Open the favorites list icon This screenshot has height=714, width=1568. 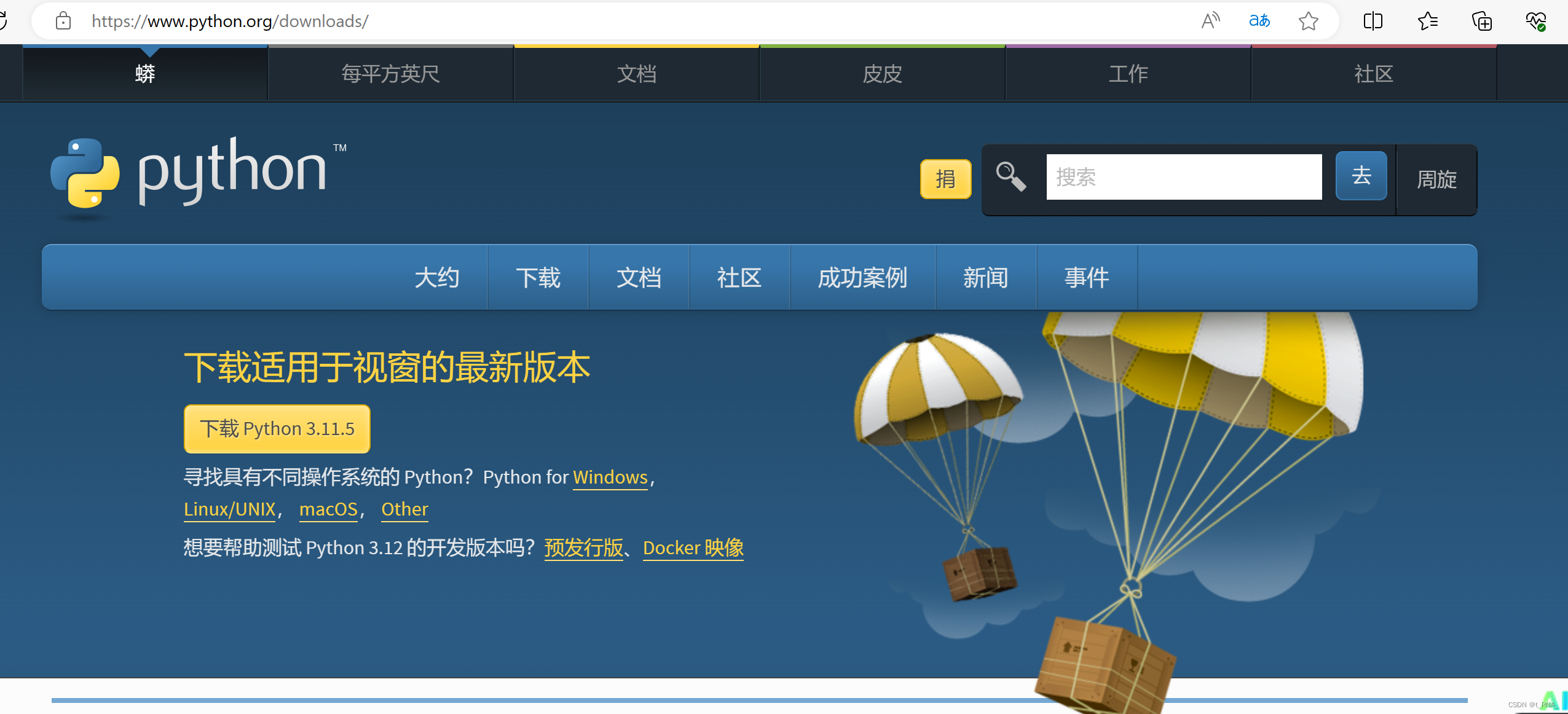tap(1427, 22)
